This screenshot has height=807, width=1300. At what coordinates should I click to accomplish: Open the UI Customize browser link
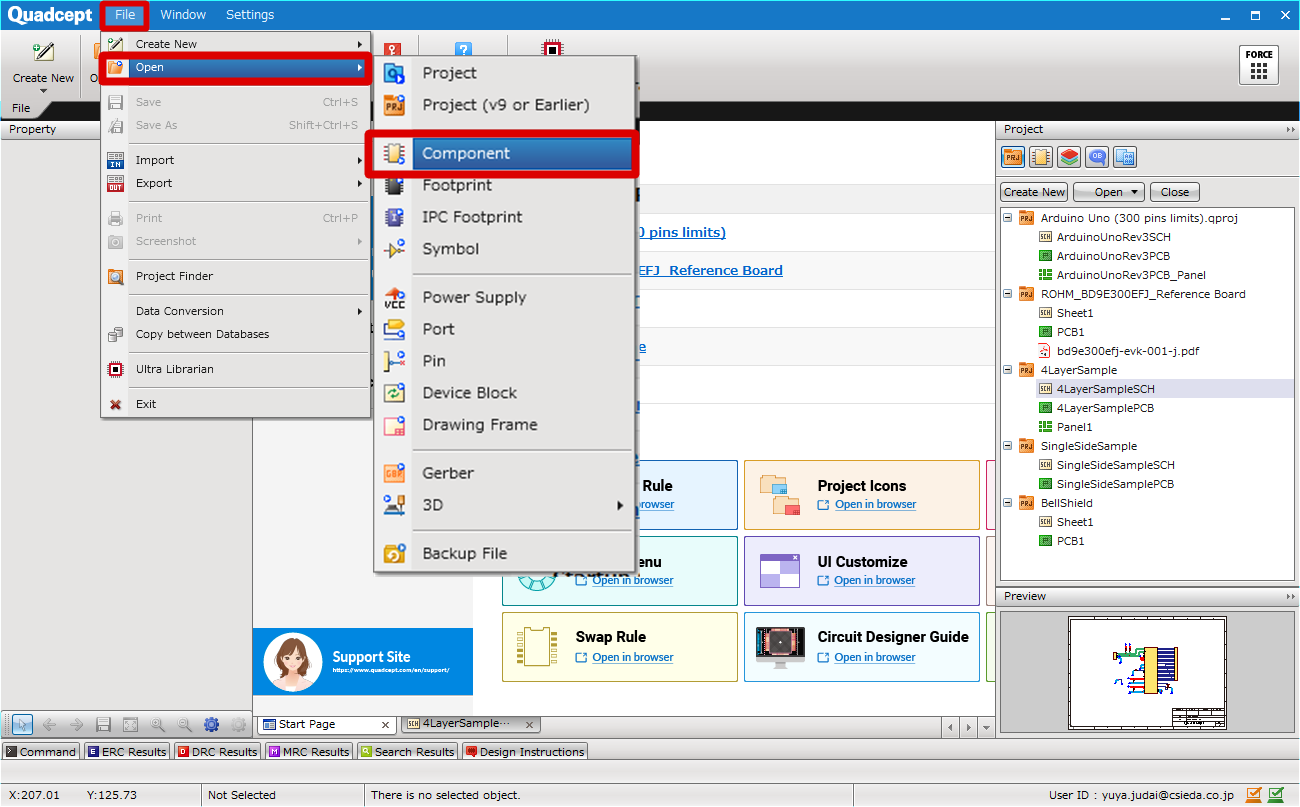click(874, 581)
